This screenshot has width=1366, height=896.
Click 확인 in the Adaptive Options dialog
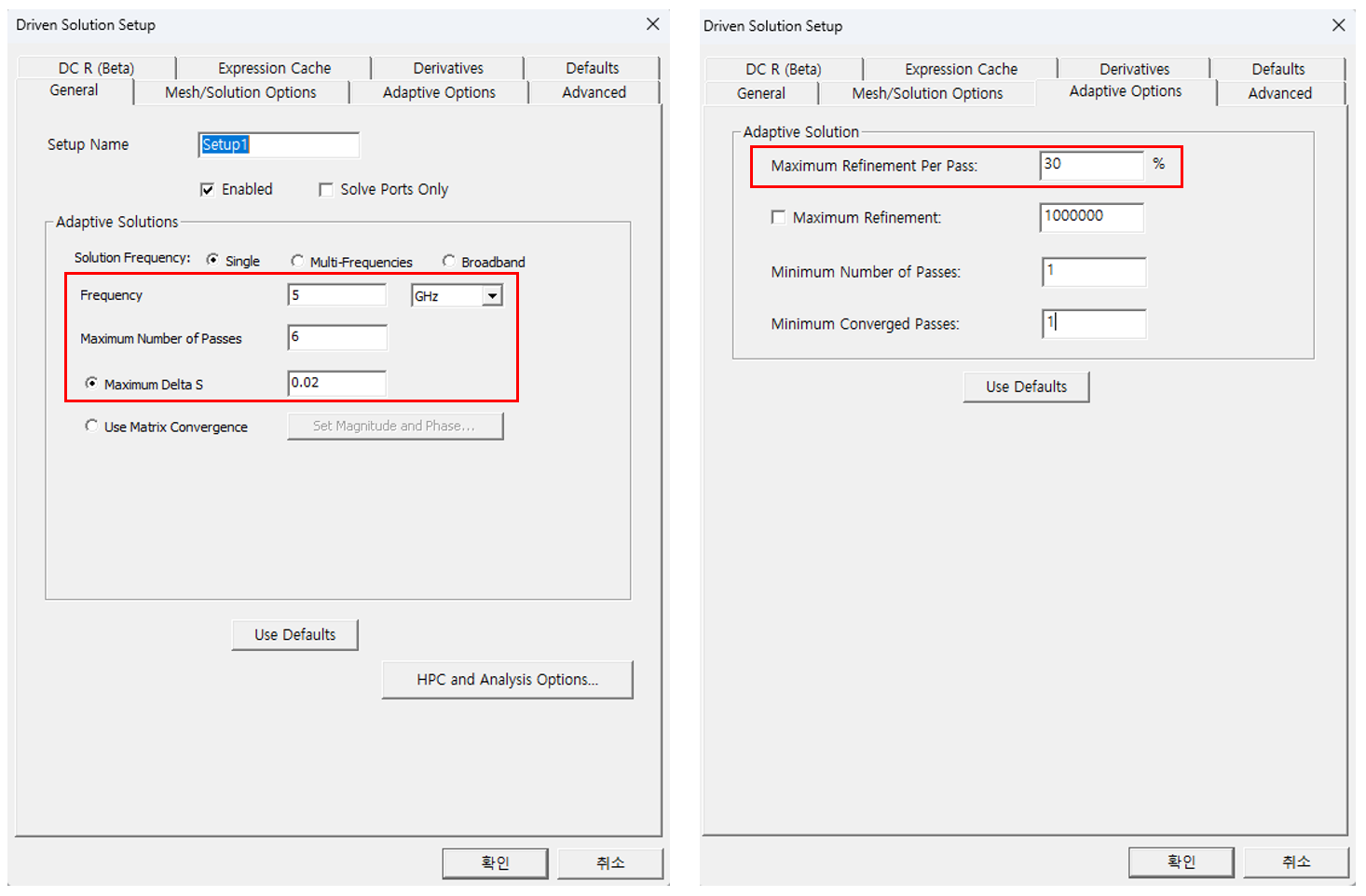click(x=1181, y=862)
